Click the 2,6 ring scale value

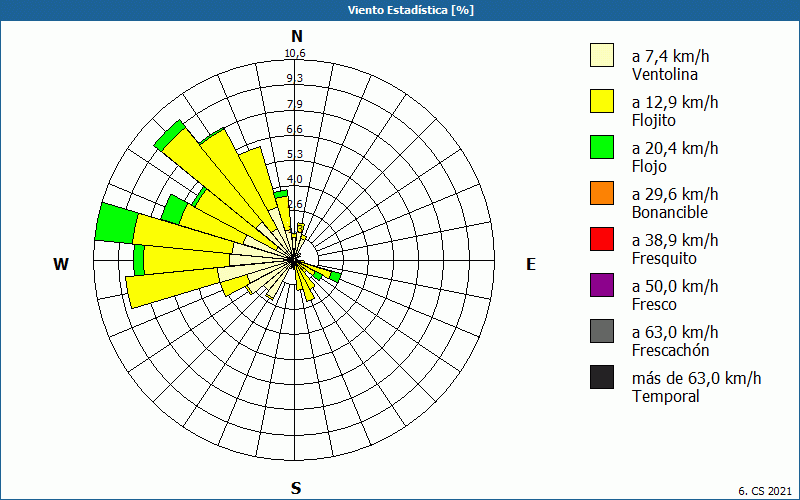[296, 204]
